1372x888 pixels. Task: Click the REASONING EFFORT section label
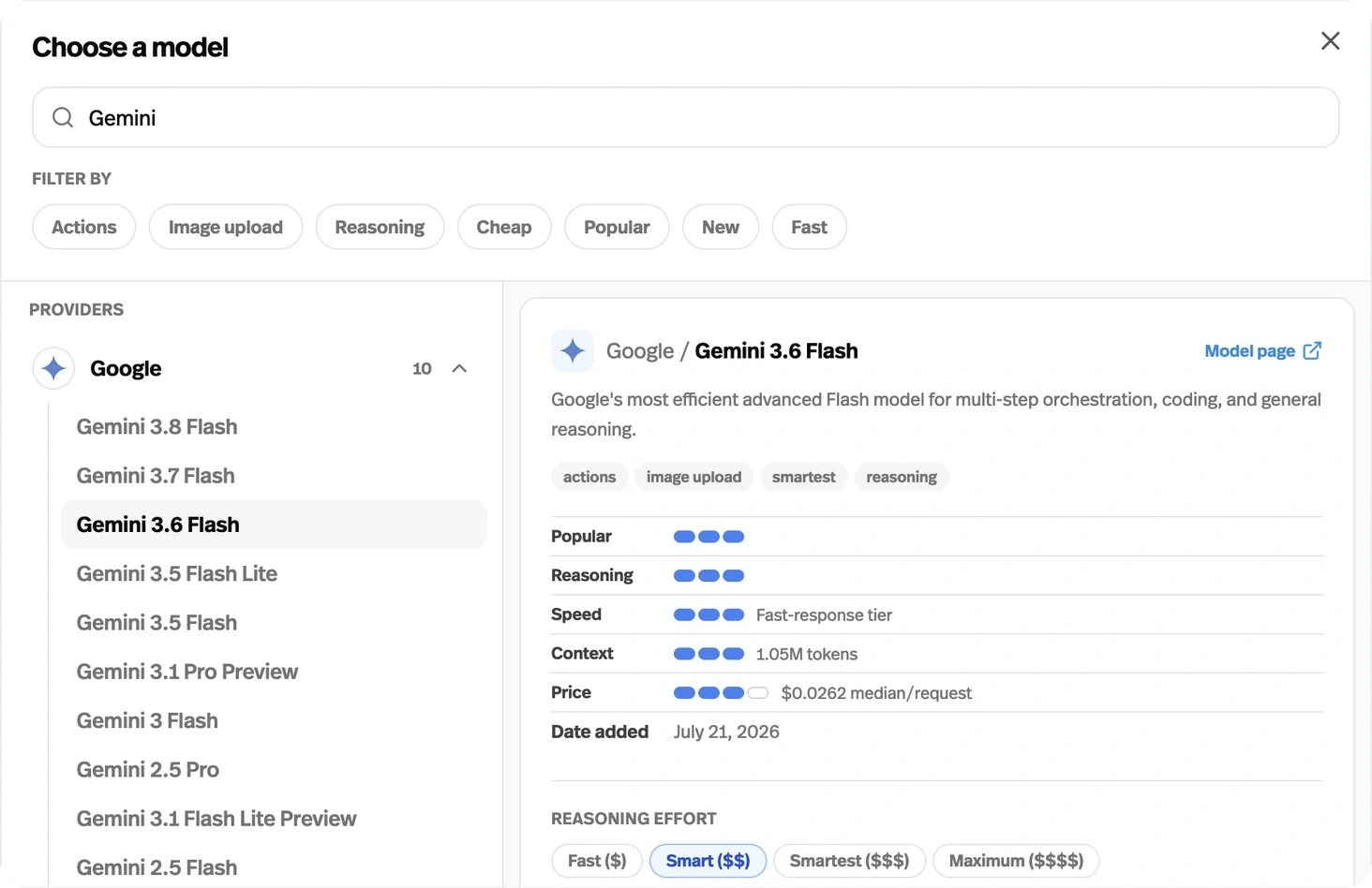point(634,819)
